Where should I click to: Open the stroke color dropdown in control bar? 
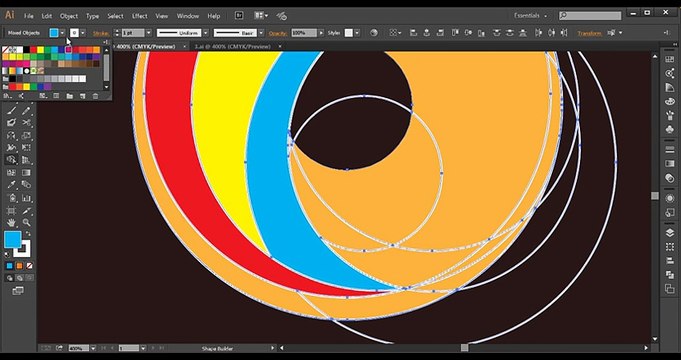coord(83,33)
